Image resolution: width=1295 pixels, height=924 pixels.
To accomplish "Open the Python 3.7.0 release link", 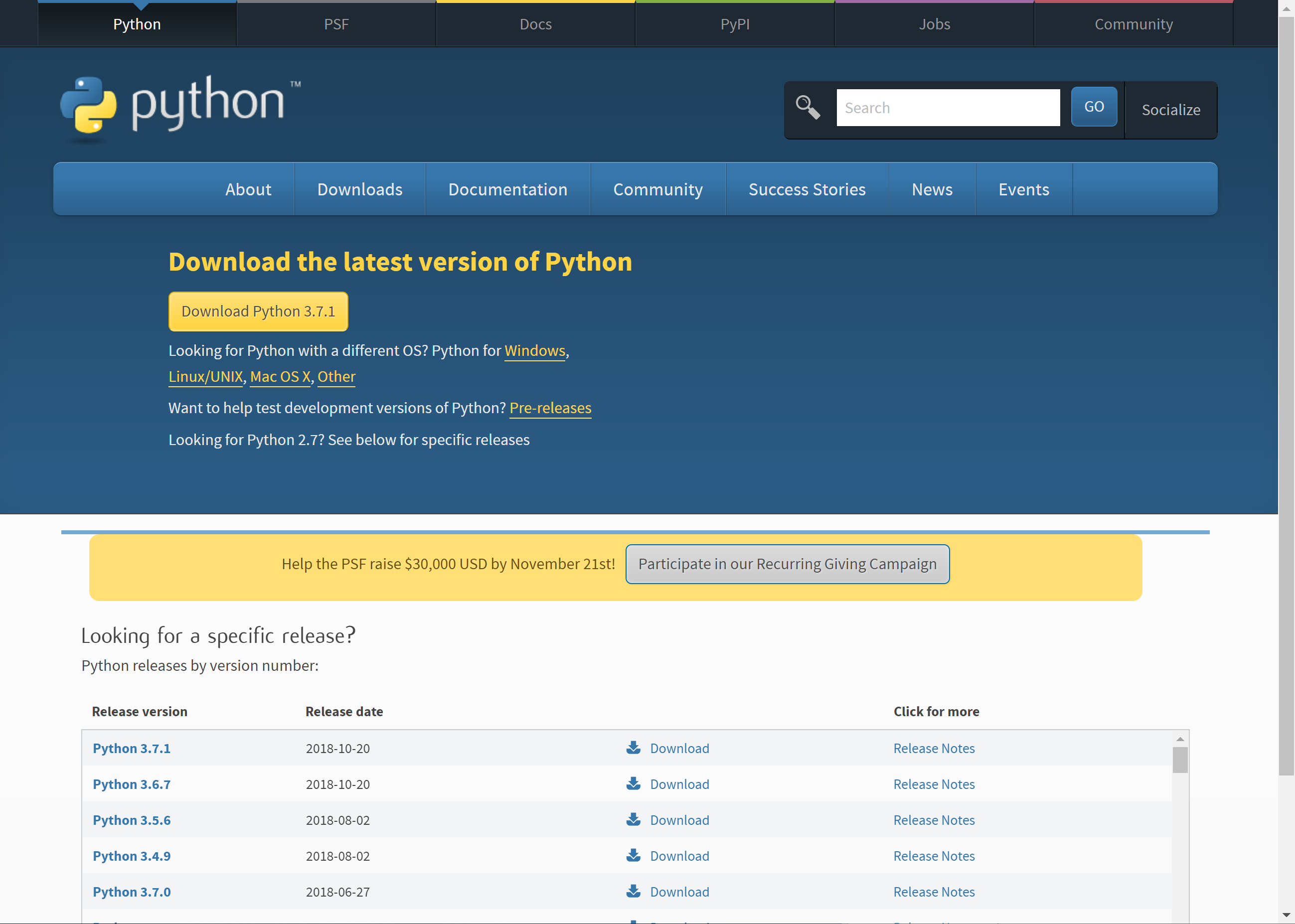I will point(132,892).
